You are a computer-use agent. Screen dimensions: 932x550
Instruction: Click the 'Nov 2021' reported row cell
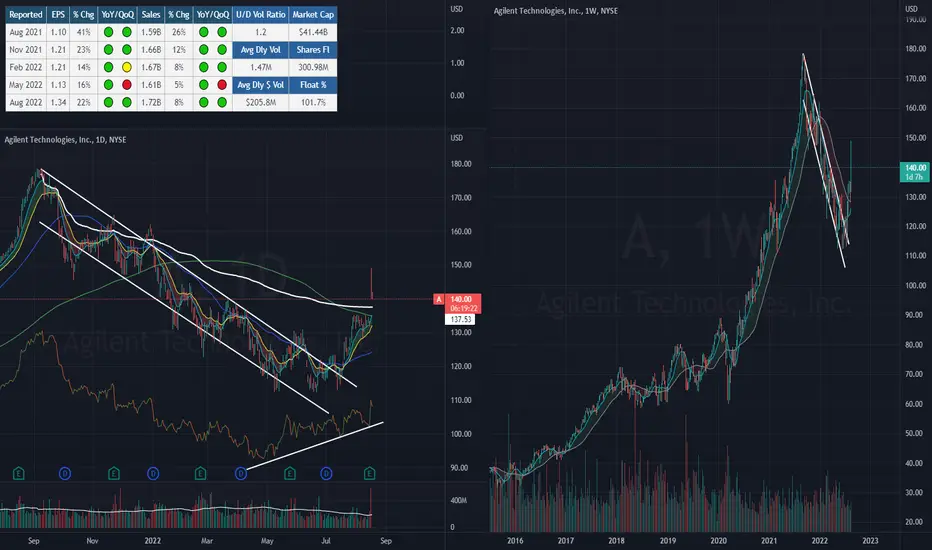click(26, 50)
